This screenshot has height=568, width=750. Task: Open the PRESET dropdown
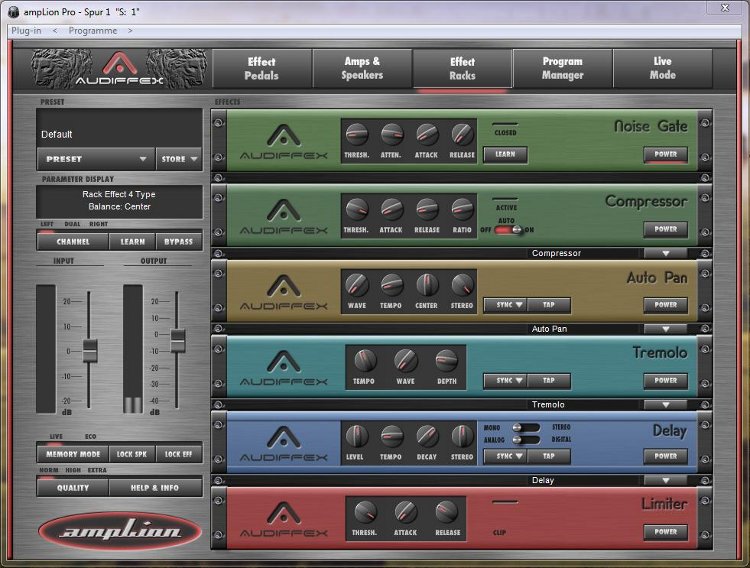(x=96, y=159)
